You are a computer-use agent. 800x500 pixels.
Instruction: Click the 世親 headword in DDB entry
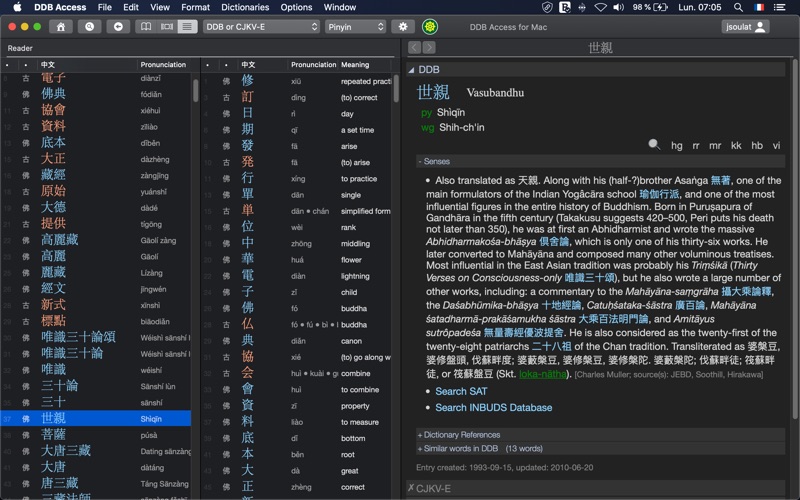[433, 92]
